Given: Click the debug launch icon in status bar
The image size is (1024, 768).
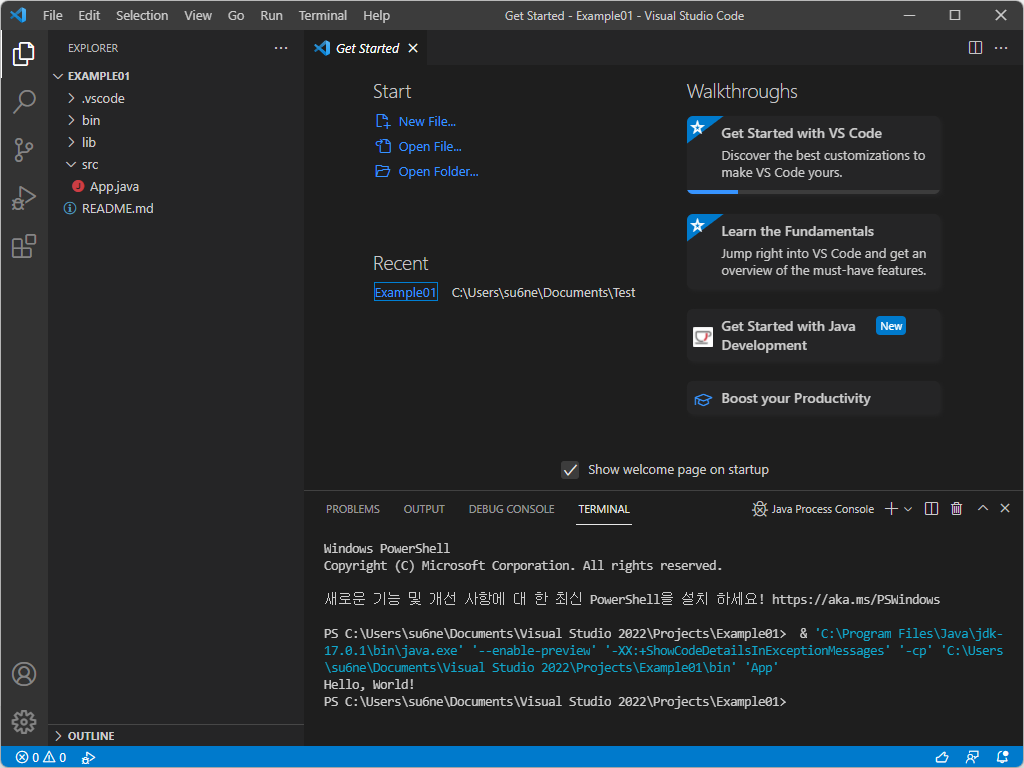Looking at the screenshot, I should [x=88, y=758].
